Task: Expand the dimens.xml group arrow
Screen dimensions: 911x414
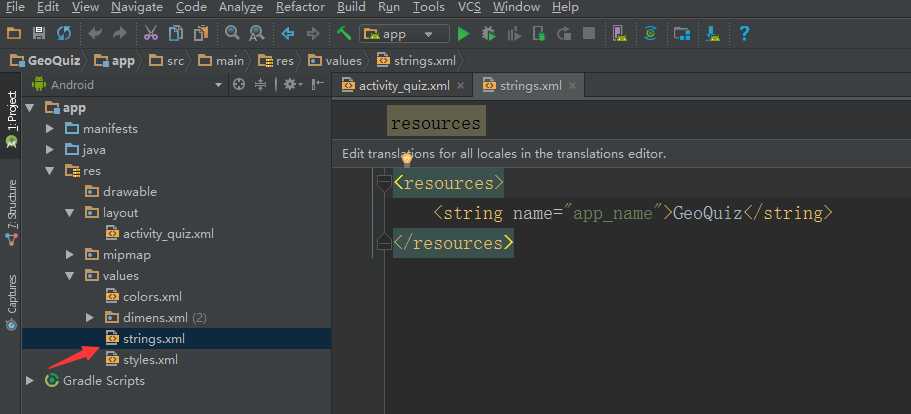Action: click(89, 318)
